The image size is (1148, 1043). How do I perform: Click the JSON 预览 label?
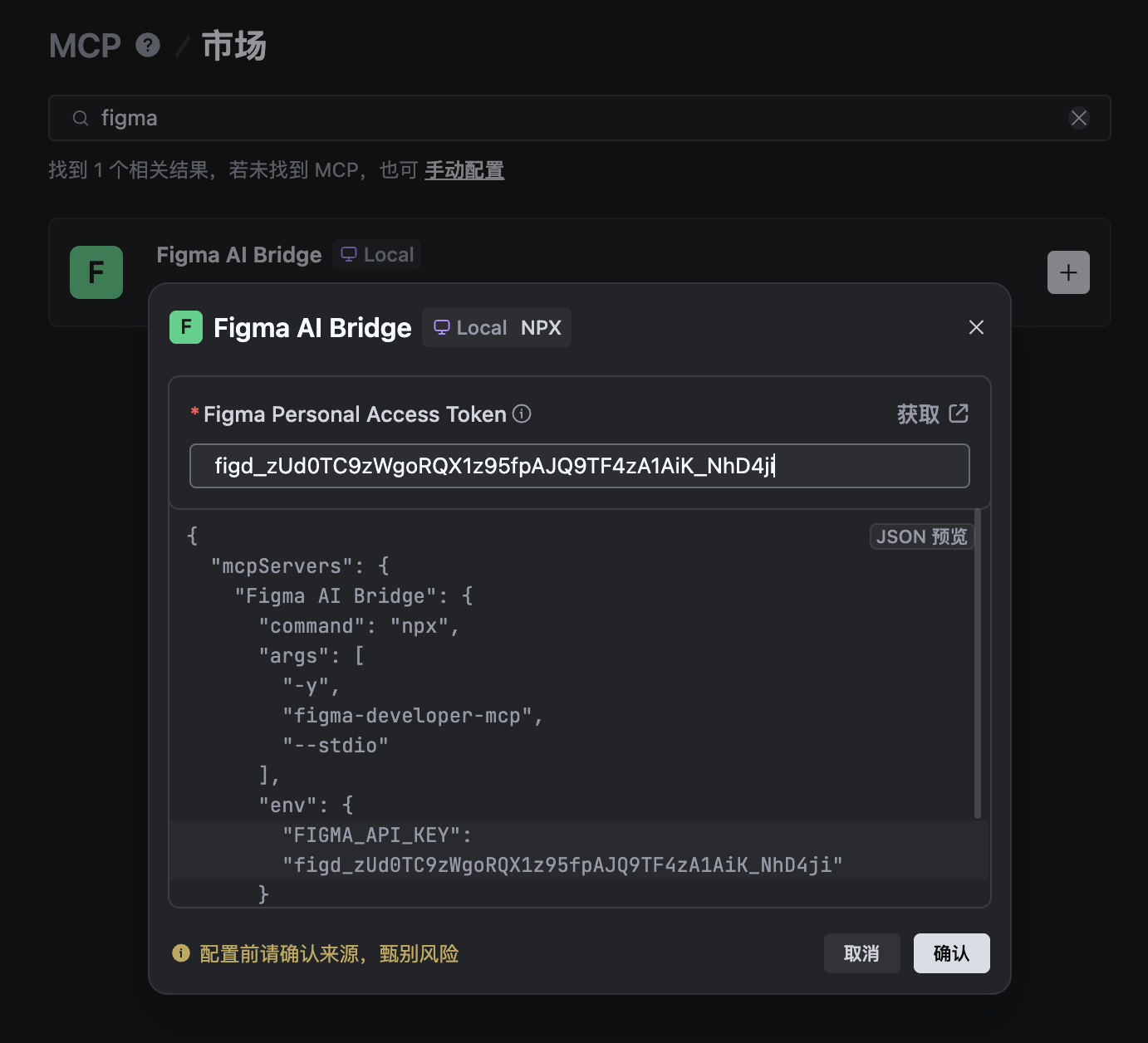coord(922,536)
